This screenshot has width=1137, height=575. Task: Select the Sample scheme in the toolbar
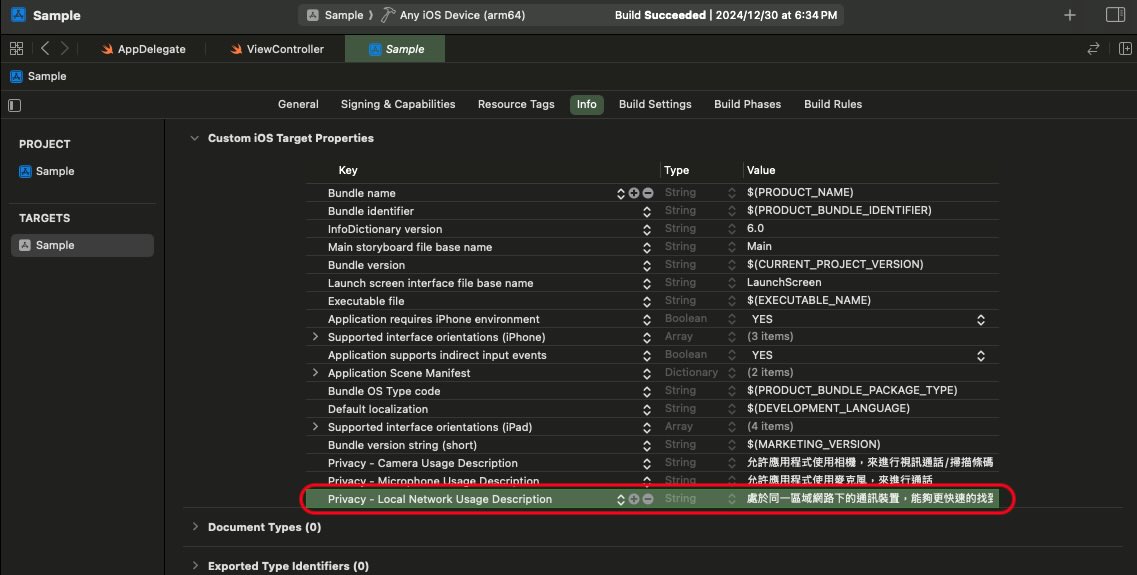[x=335, y=15]
